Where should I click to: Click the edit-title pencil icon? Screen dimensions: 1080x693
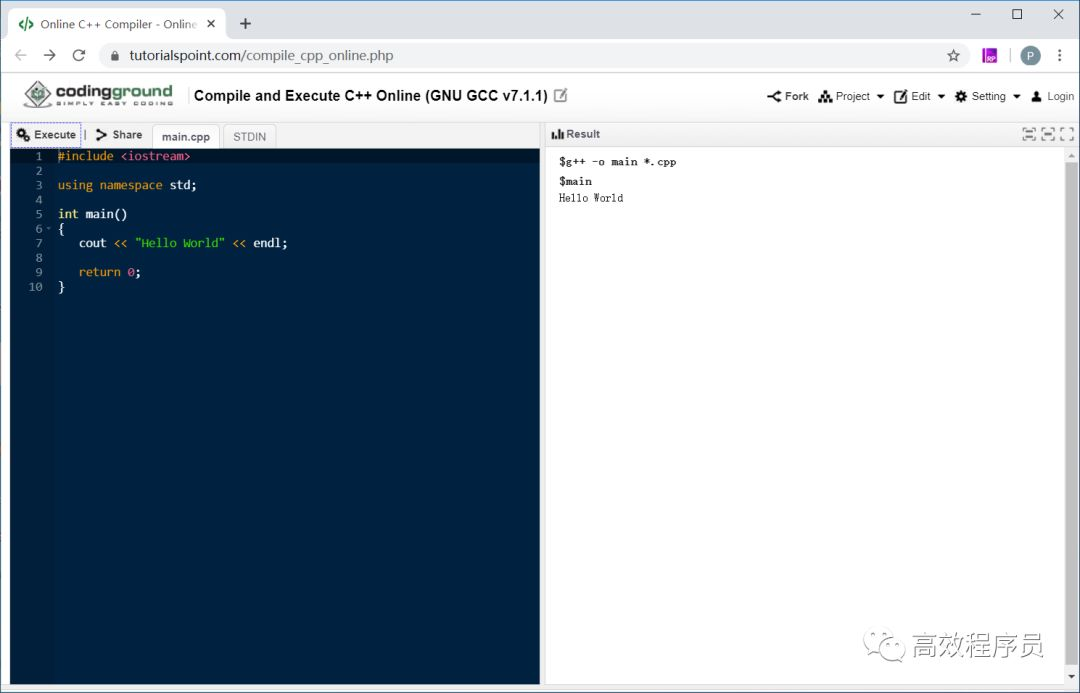tap(561, 95)
